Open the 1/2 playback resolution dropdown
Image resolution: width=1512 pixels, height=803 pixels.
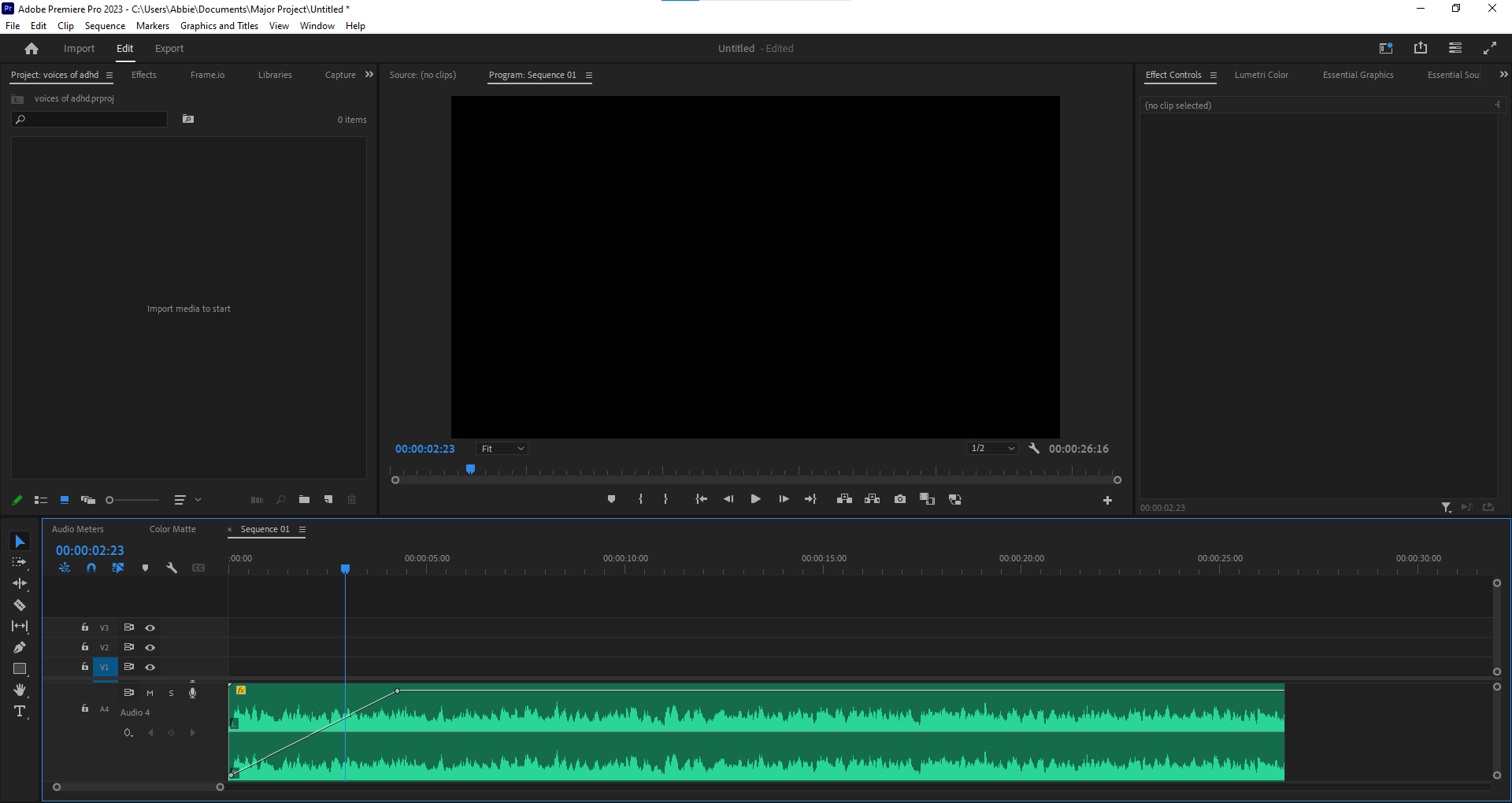click(x=992, y=449)
